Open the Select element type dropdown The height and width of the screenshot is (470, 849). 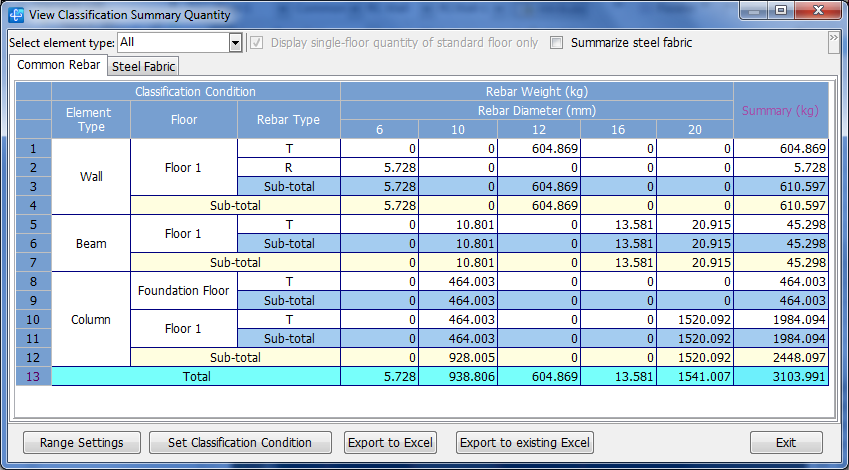236,43
